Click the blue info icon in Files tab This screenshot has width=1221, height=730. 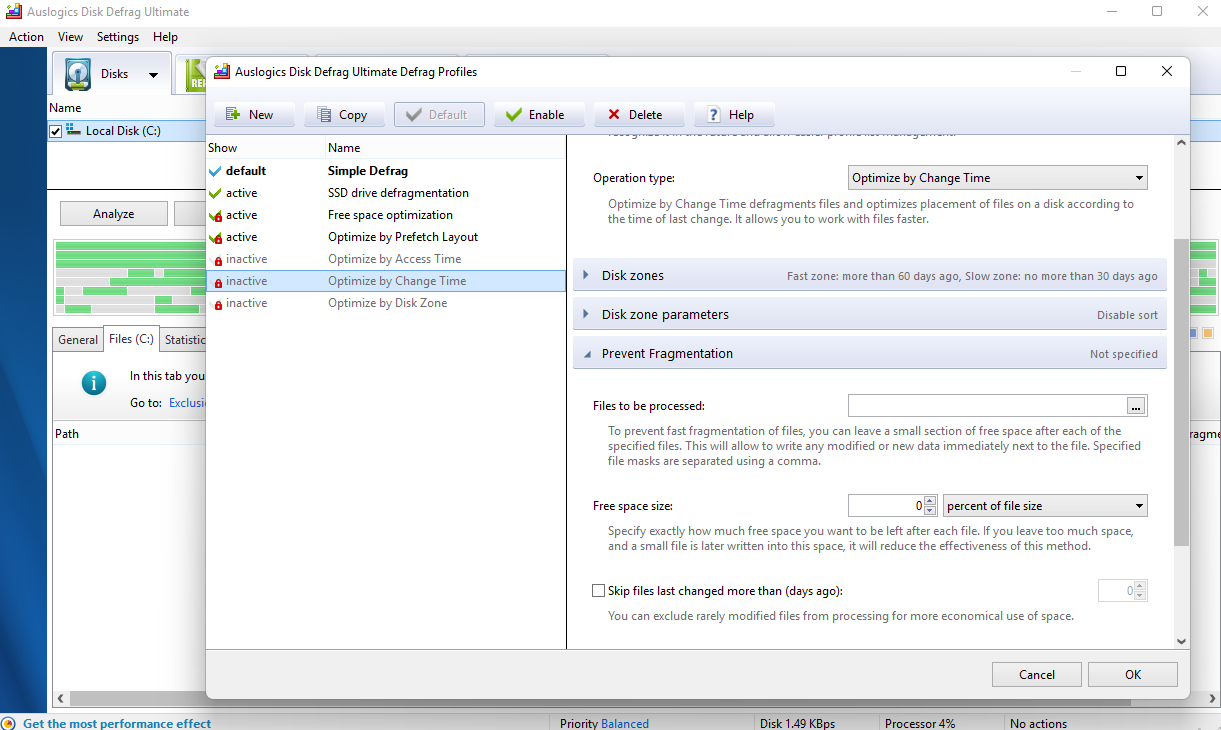(94, 382)
